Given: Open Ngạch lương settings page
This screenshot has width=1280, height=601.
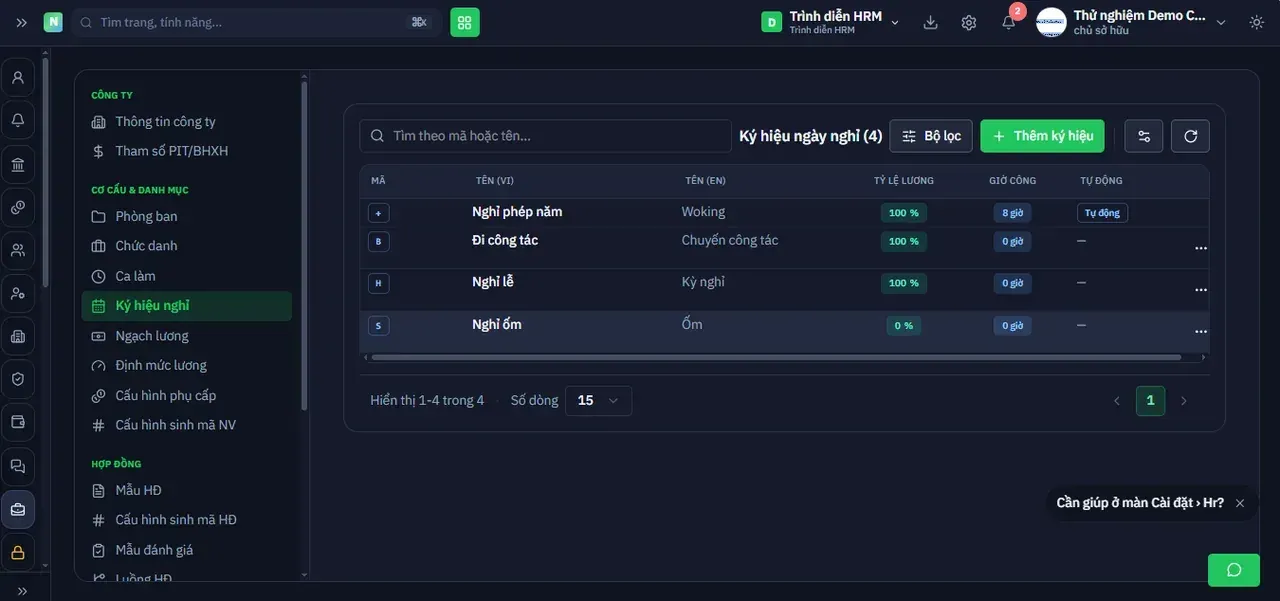Looking at the screenshot, I should coord(187,336).
